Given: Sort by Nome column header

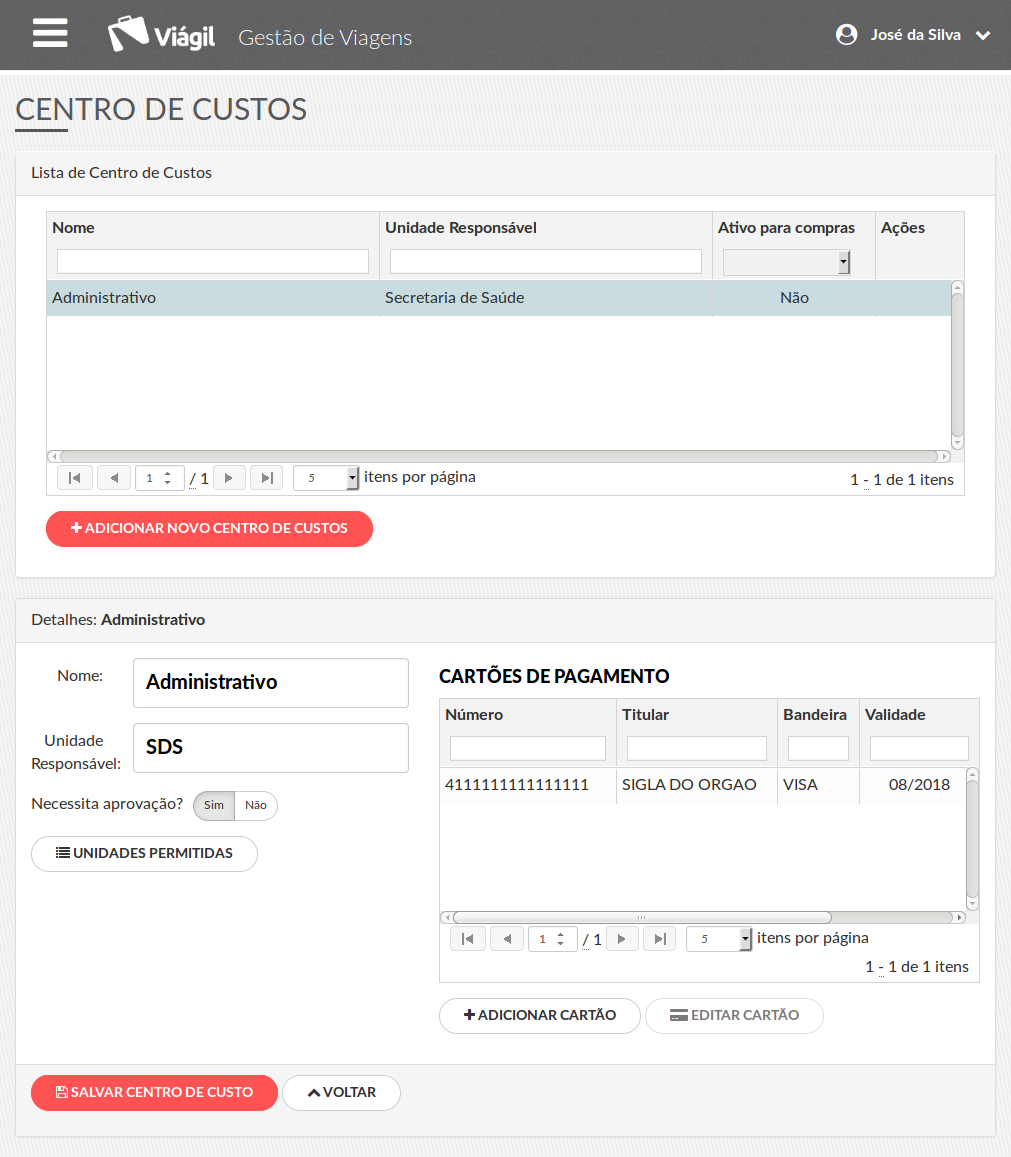Looking at the screenshot, I should [73, 228].
